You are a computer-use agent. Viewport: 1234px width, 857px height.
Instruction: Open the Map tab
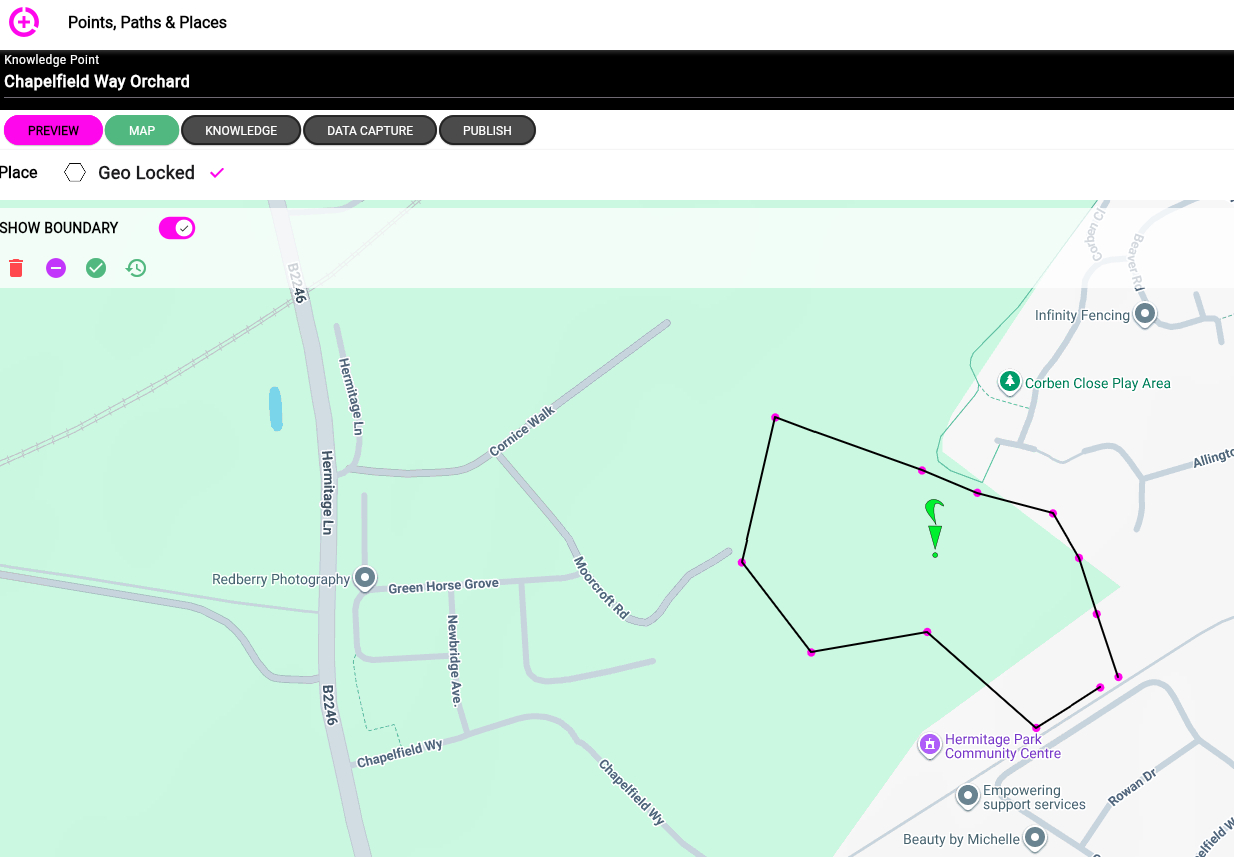[142, 131]
